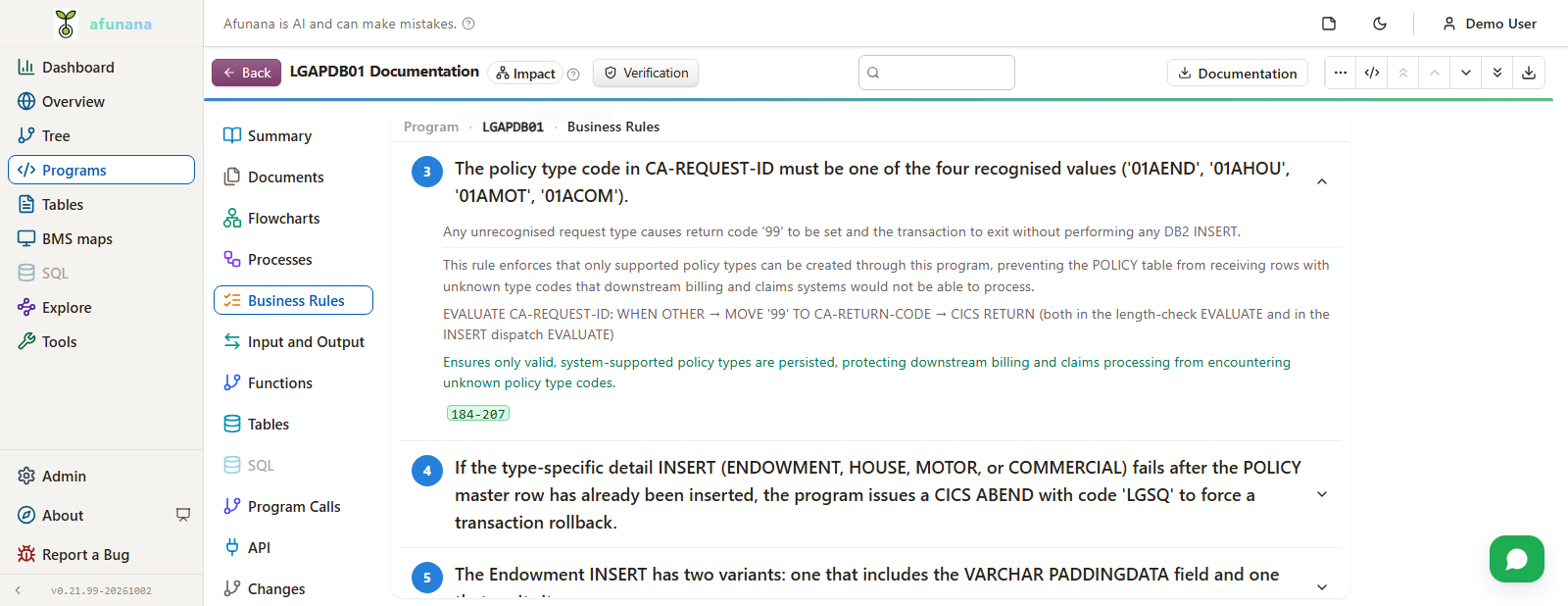The image size is (1568, 606).
Task: Click the help icon next to Impact
Action: coord(573,74)
